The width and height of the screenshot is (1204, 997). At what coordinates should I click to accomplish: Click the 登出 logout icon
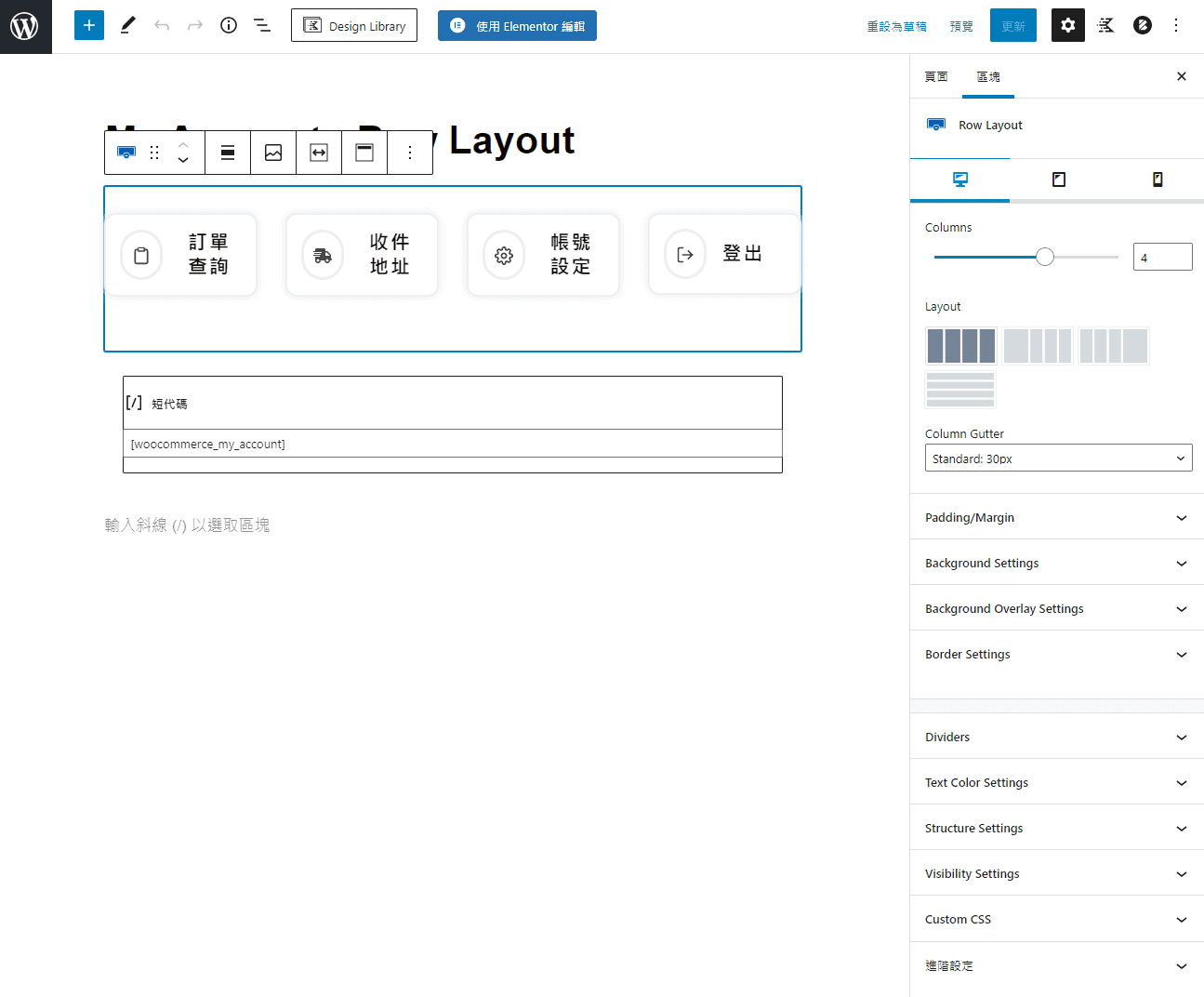(685, 255)
